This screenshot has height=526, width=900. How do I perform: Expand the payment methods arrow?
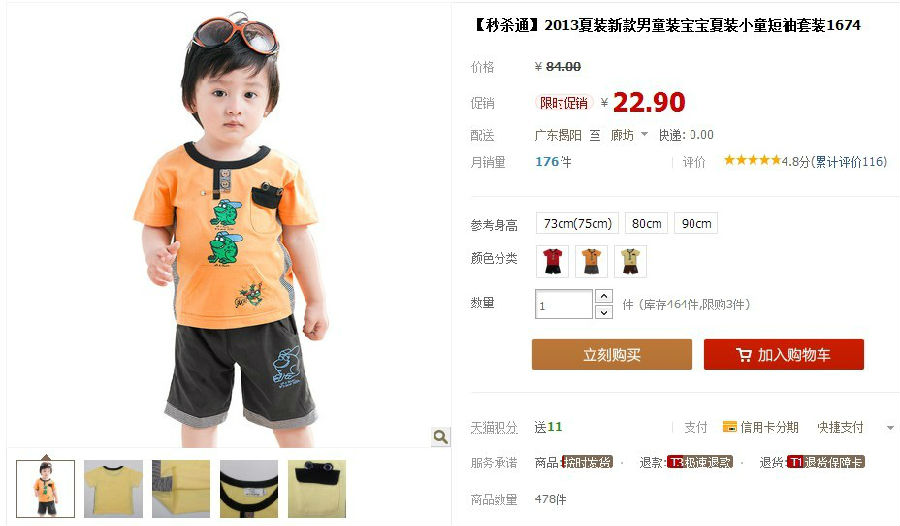(890, 428)
